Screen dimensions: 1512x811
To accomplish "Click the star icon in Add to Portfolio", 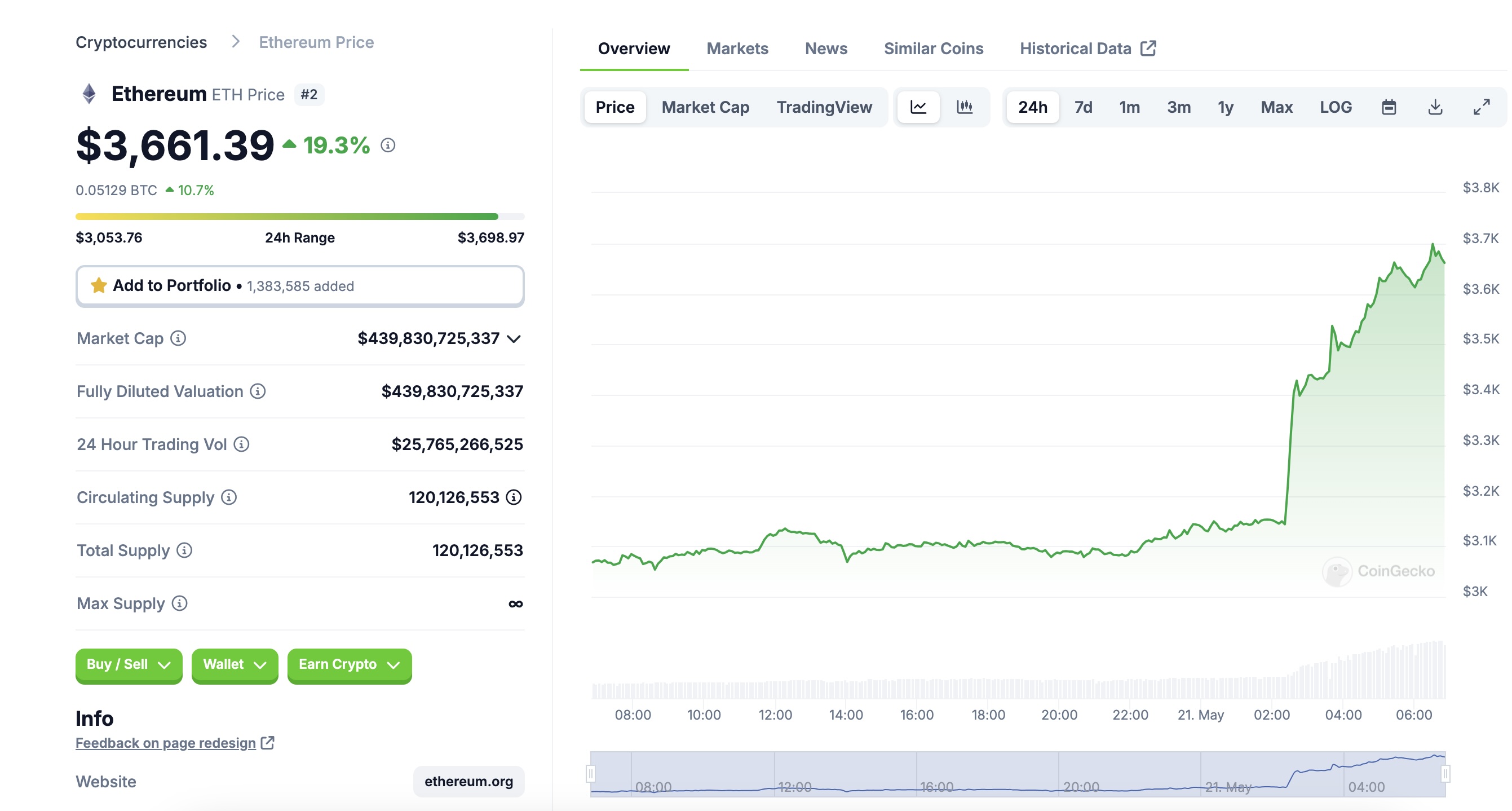I will (x=99, y=285).
